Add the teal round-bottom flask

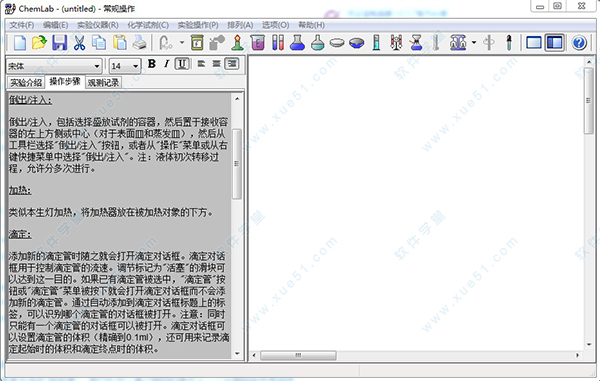pyautogui.click(x=318, y=42)
